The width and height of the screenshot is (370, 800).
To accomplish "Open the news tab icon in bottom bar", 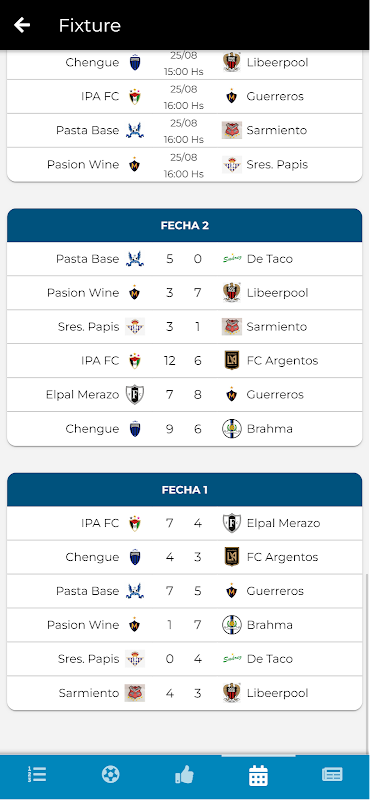I will point(332,775).
